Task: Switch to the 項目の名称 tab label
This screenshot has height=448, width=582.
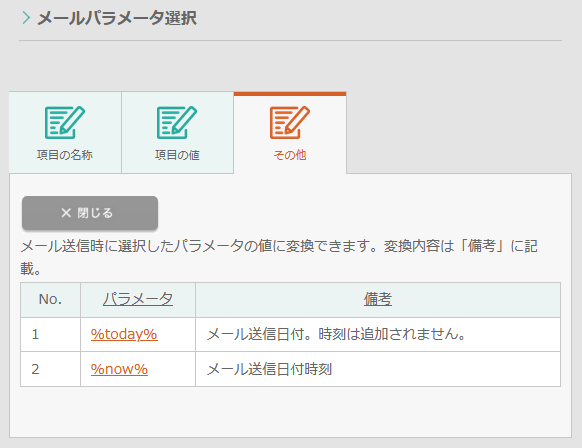Action: (65, 155)
